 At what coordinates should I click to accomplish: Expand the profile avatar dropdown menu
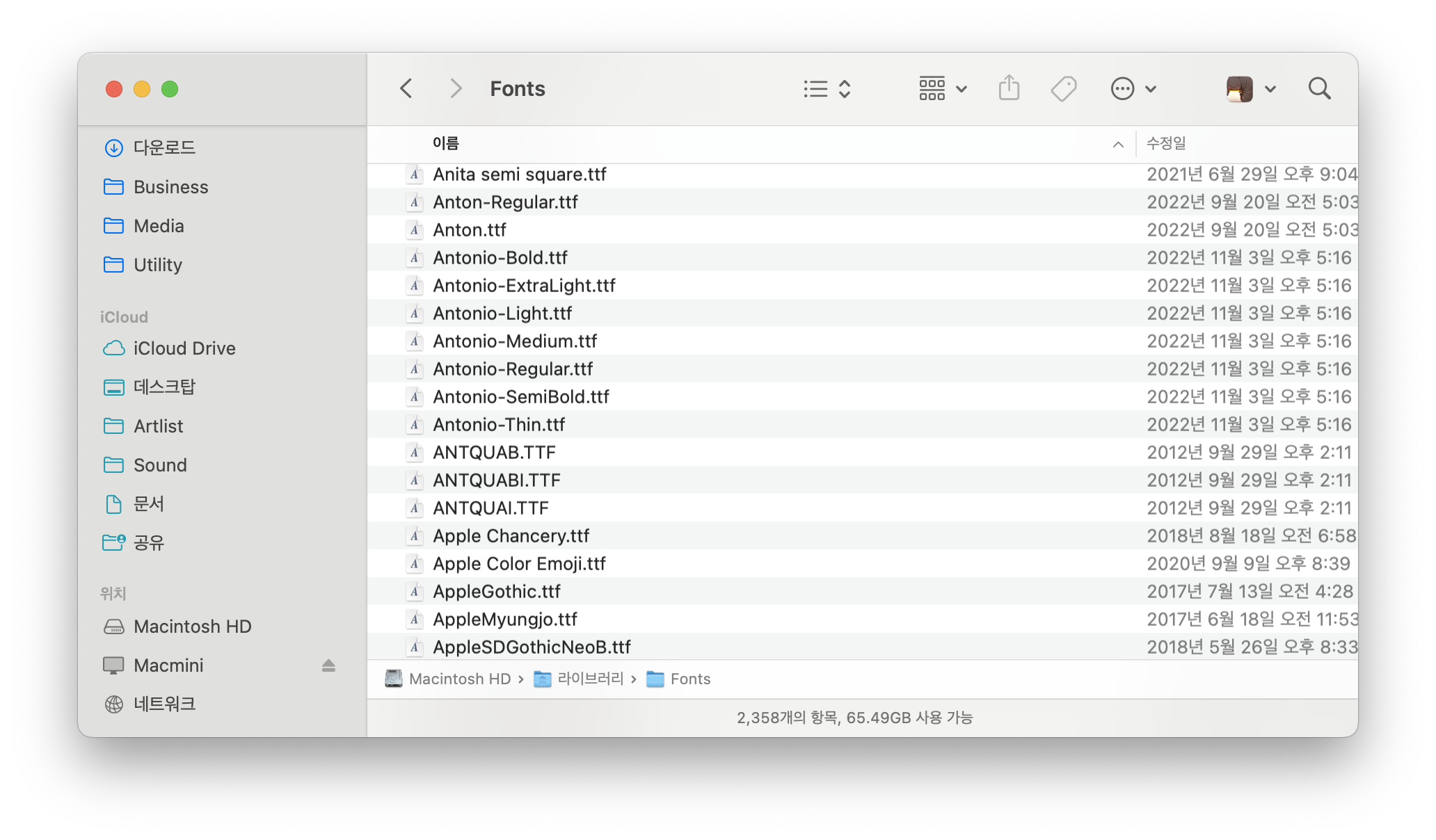point(1250,89)
